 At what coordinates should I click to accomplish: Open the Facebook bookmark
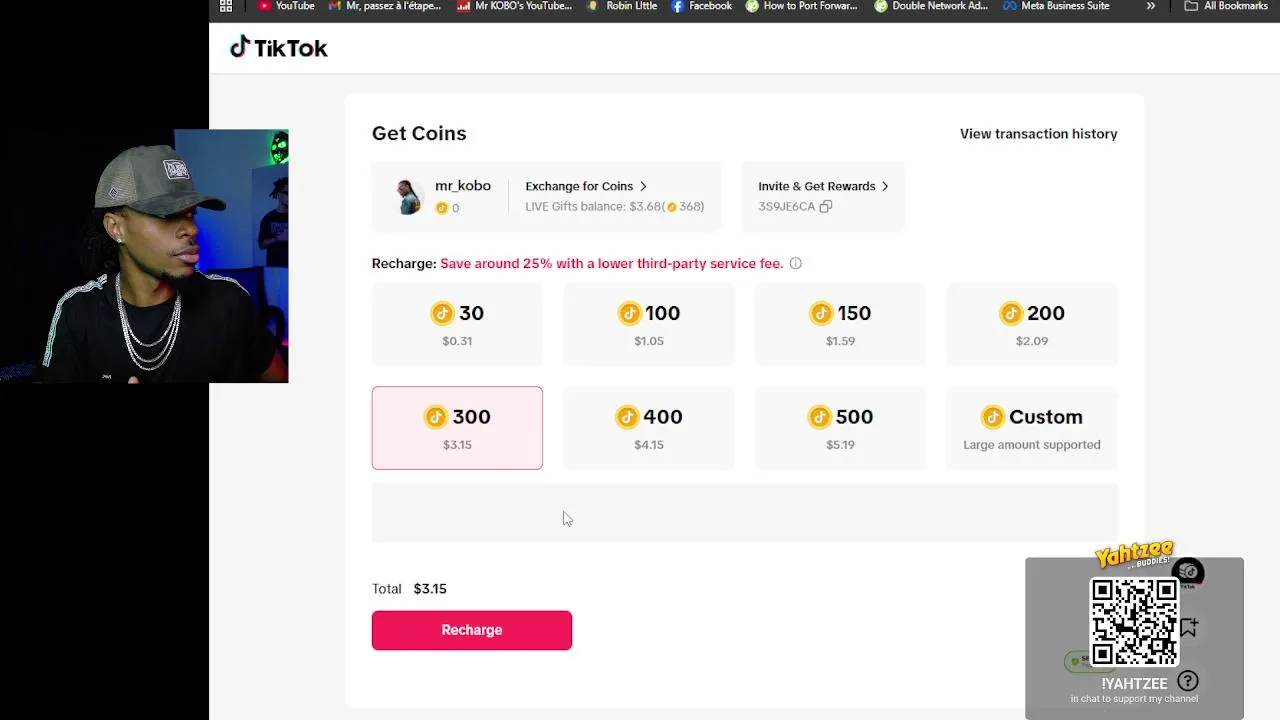tap(702, 6)
